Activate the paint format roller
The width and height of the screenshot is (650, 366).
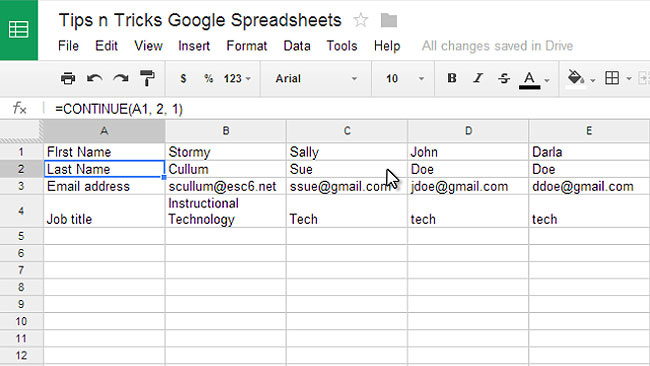point(147,78)
